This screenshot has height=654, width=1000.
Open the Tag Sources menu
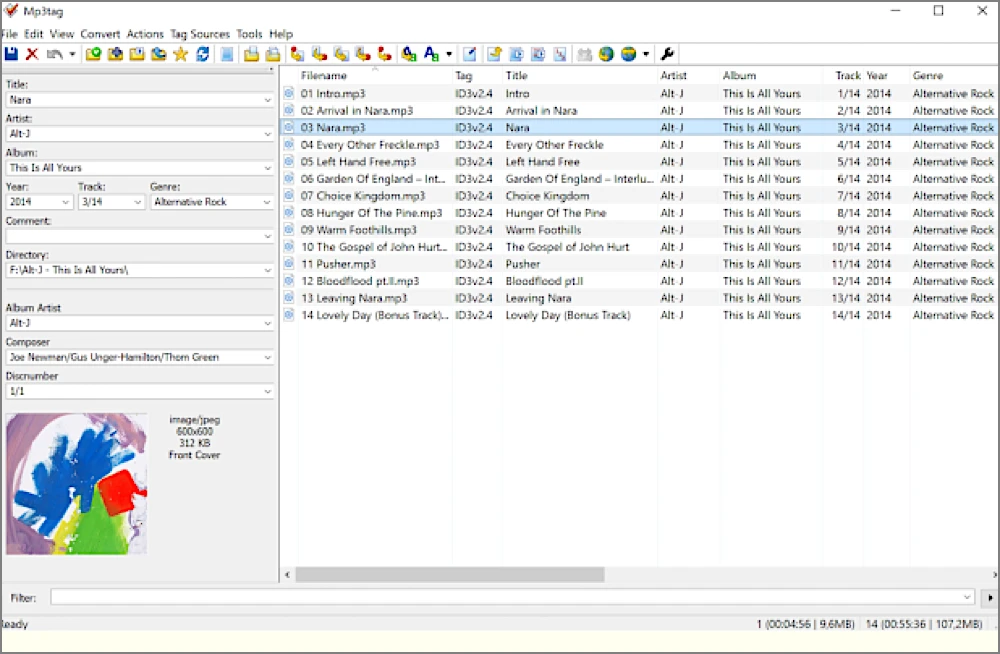(200, 34)
